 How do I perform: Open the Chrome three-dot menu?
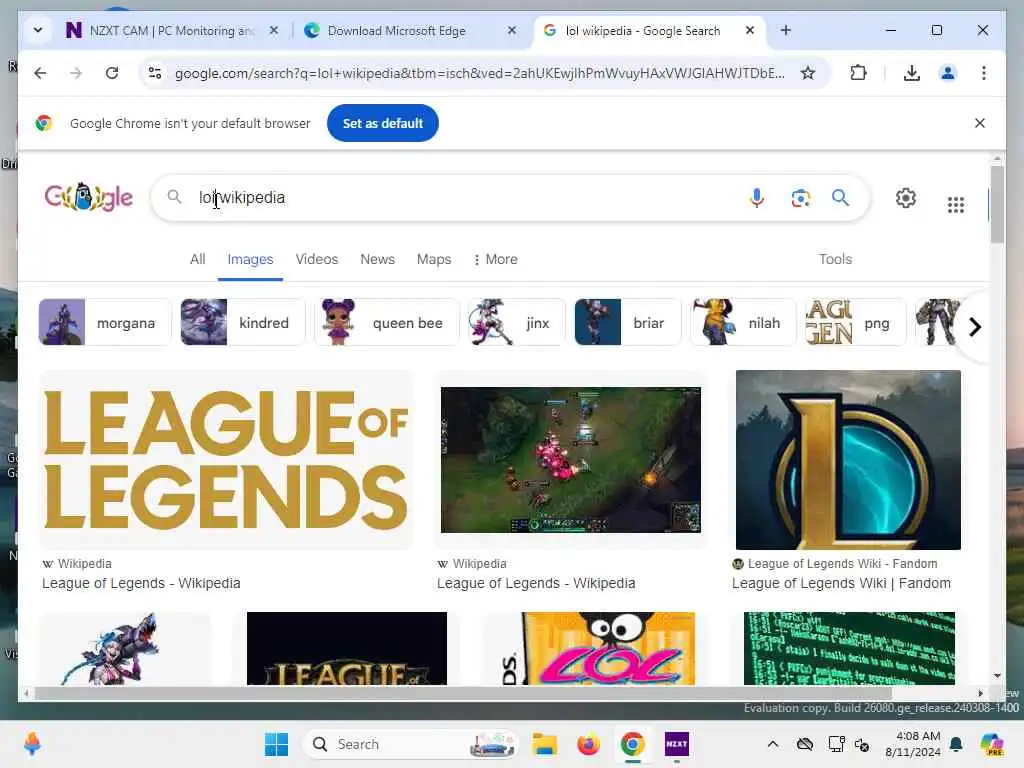click(x=984, y=73)
